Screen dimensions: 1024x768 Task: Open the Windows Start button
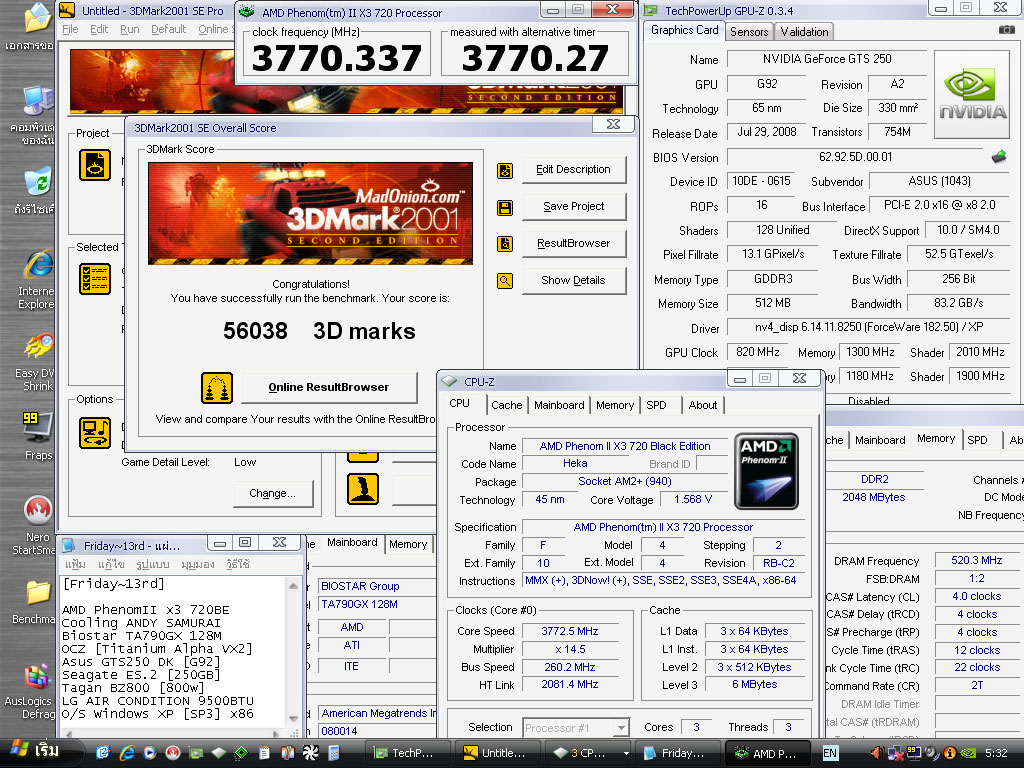[x=37, y=752]
